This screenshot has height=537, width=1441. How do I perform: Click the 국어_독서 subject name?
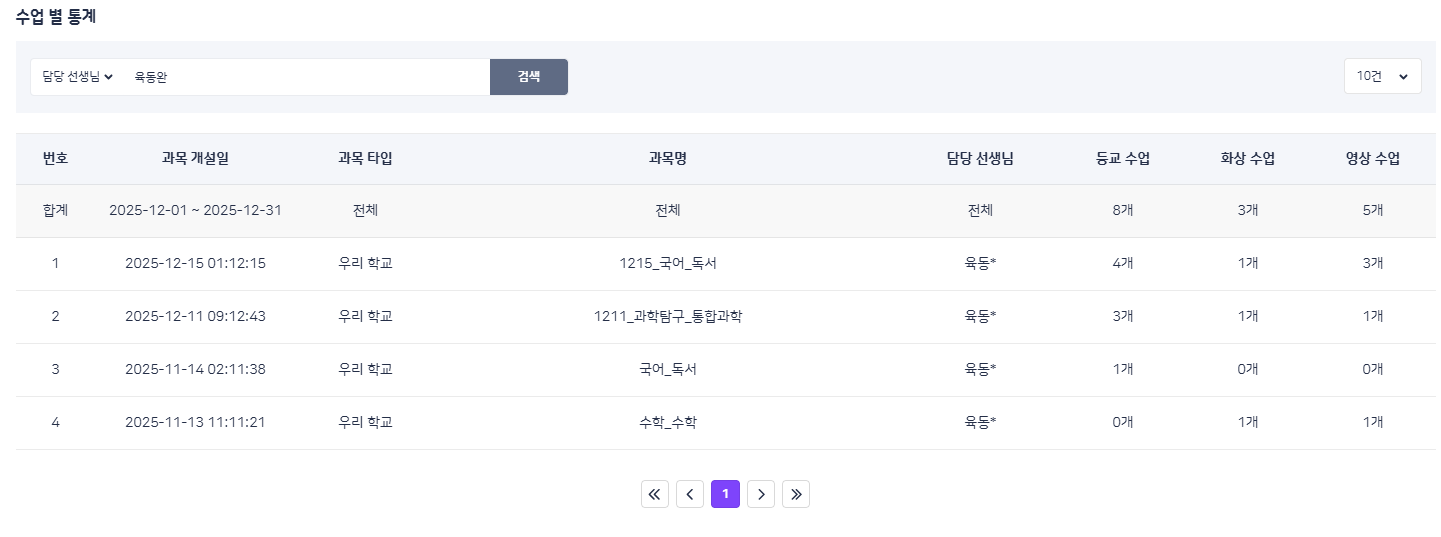click(x=667, y=369)
